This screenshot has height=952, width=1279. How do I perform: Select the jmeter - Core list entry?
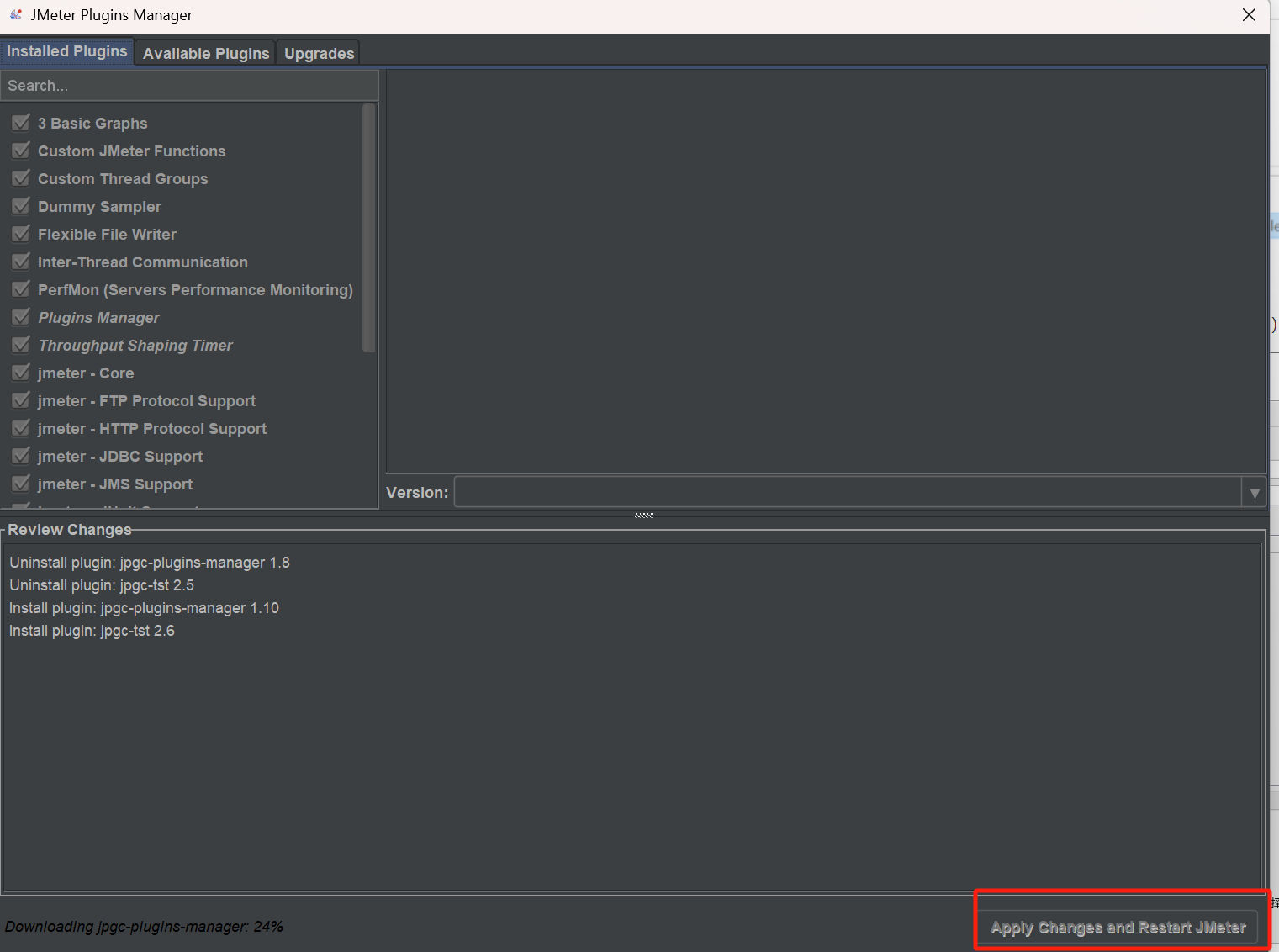pos(86,373)
